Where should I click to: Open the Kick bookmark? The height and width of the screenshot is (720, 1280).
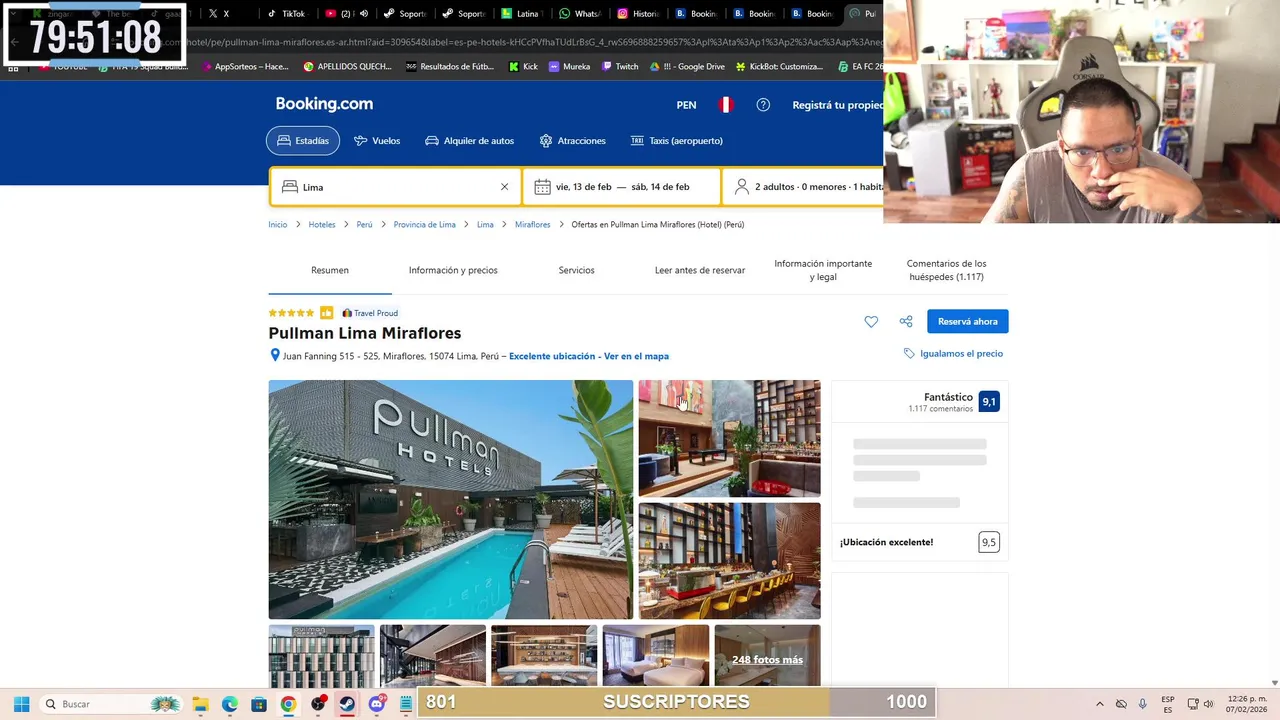pos(523,66)
